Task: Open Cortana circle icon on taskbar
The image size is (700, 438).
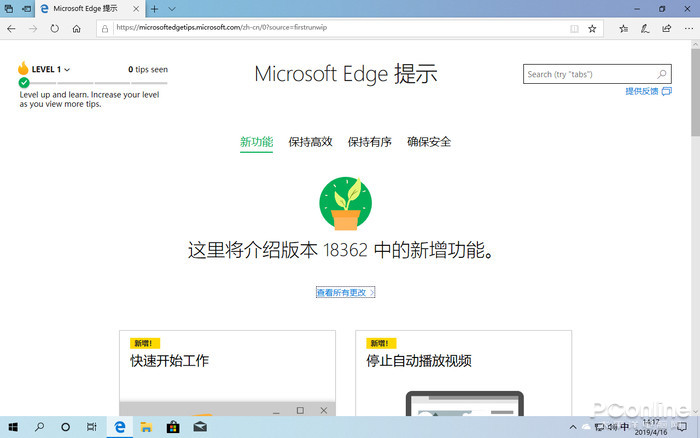Action: 66,427
